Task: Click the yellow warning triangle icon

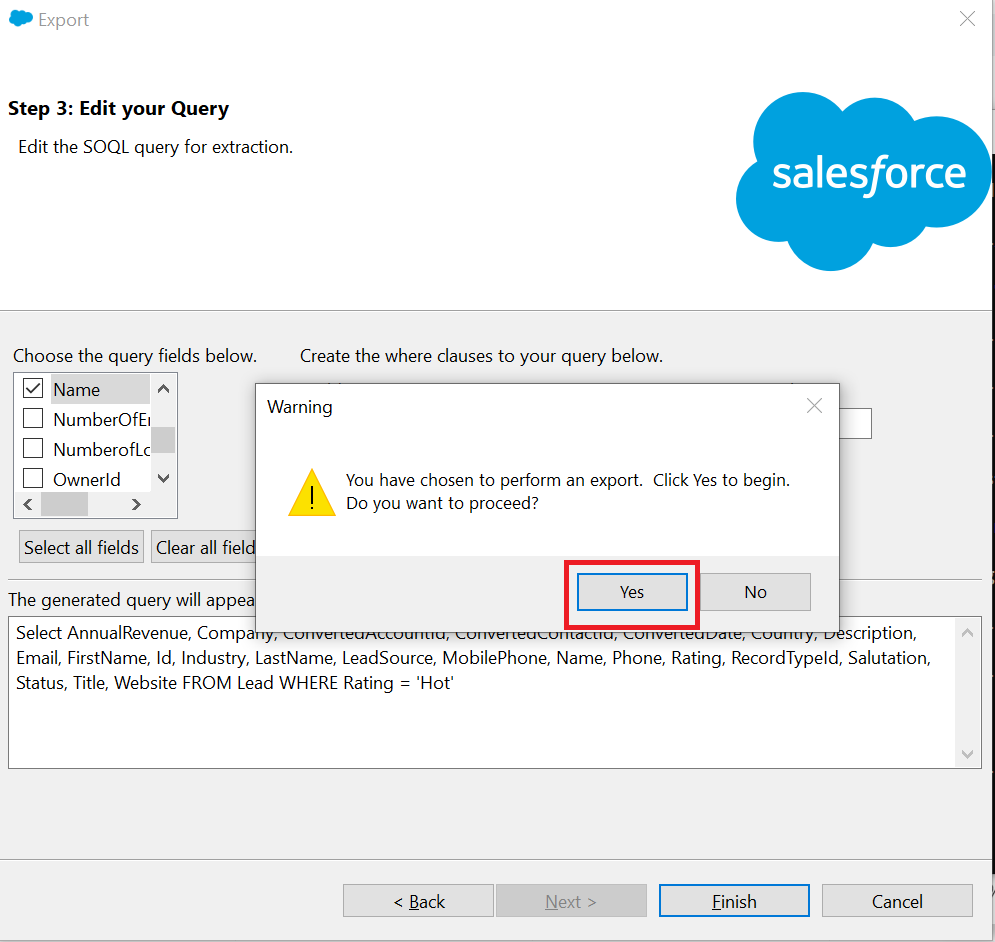Action: 312,493
